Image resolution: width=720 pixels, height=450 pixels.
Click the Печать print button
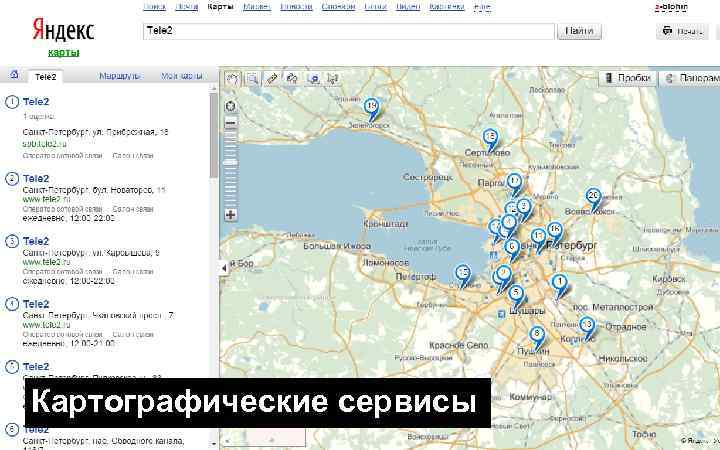pos(682,31)
